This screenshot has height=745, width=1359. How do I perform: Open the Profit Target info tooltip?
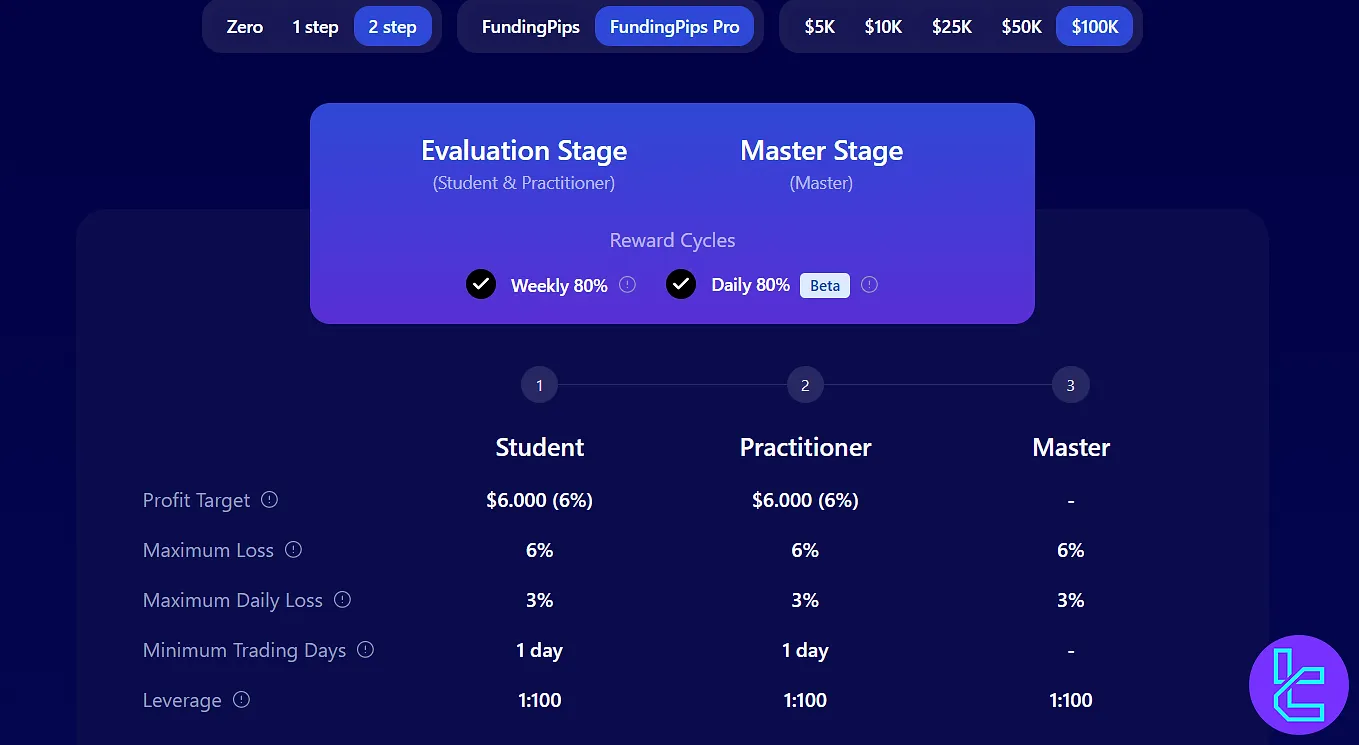tap(269, 499)
